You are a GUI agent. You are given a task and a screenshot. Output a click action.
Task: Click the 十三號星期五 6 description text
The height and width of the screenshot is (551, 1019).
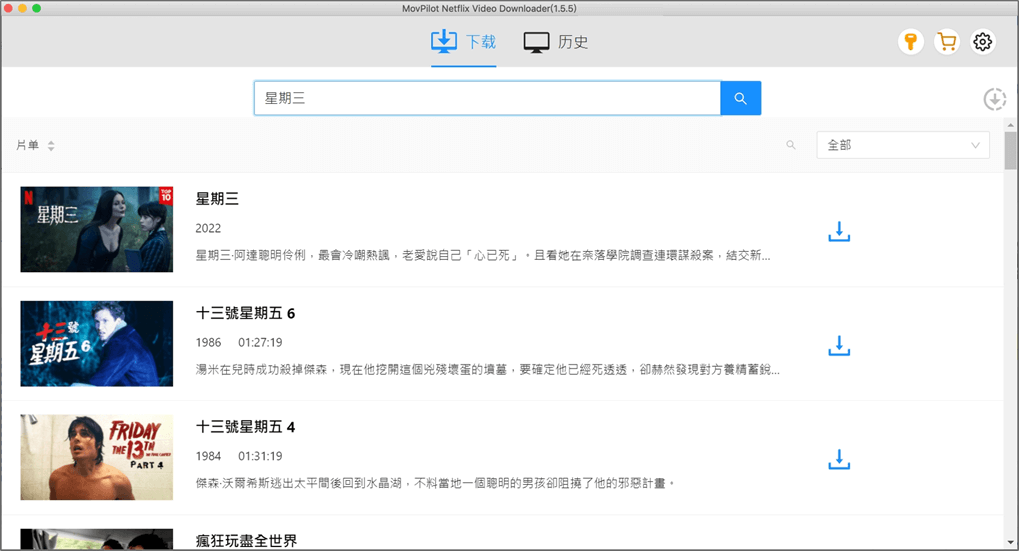pos(487,369)
